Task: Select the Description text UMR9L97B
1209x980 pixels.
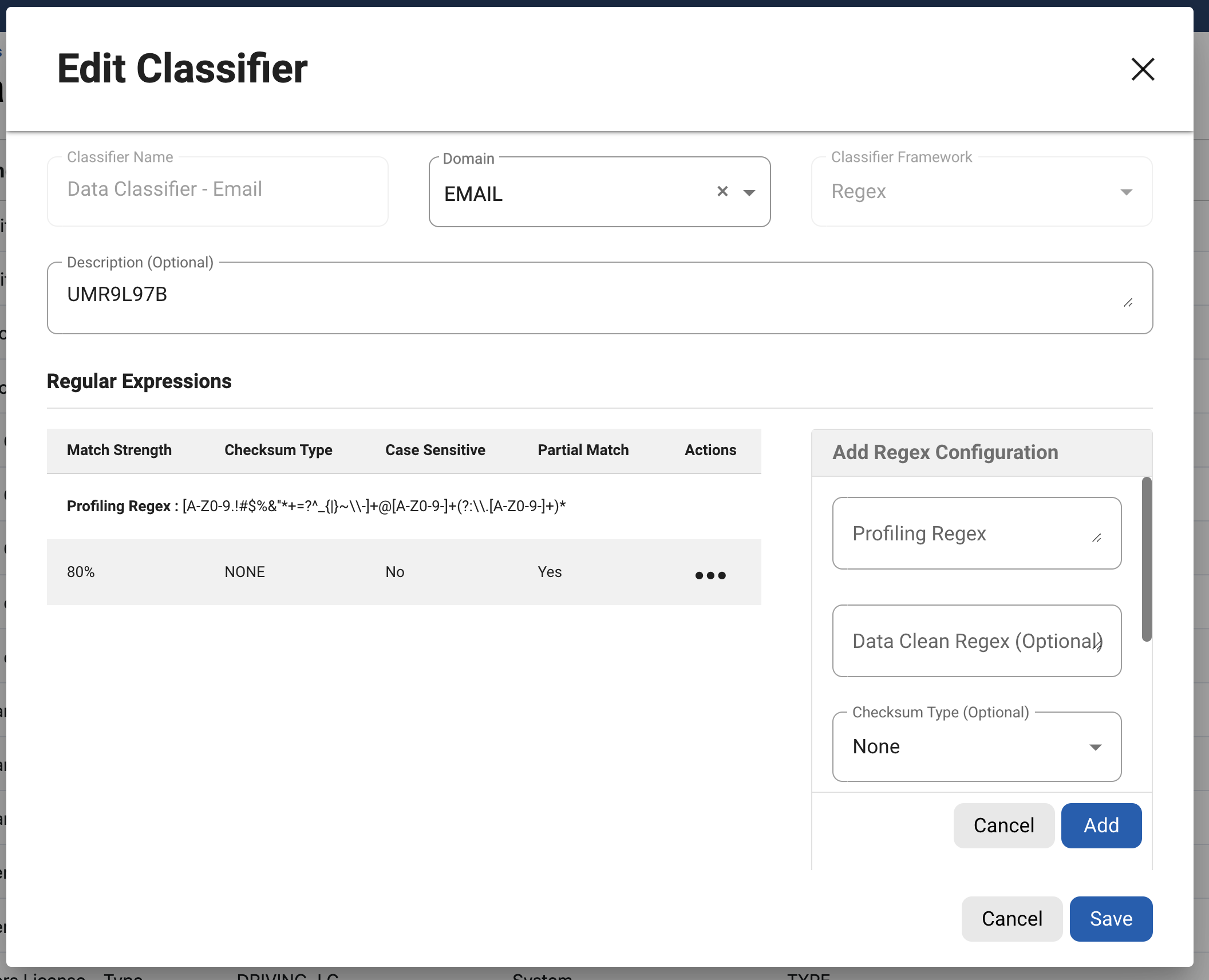Action: point(116,294)
